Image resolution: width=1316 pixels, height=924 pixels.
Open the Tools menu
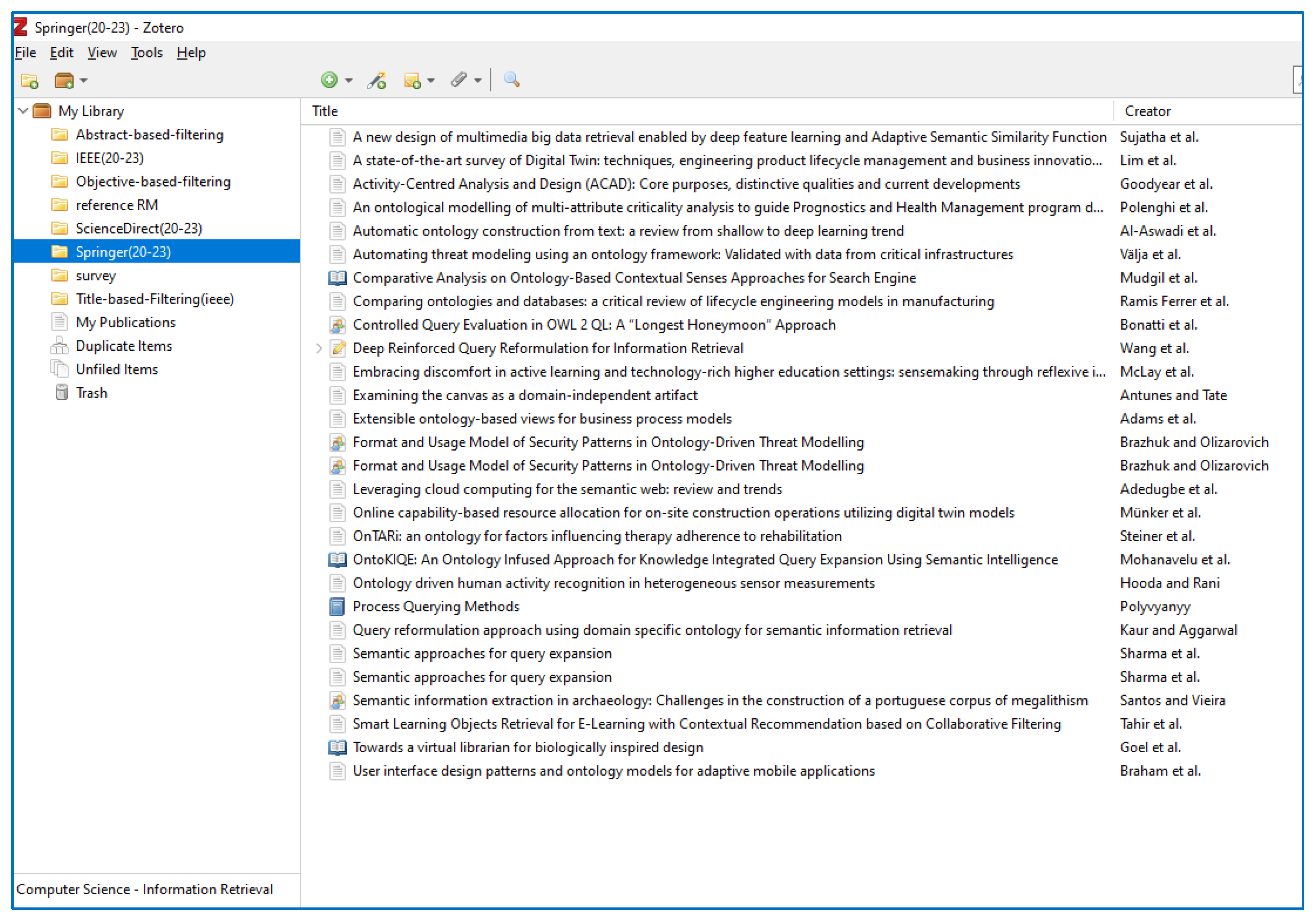point(147,53)
